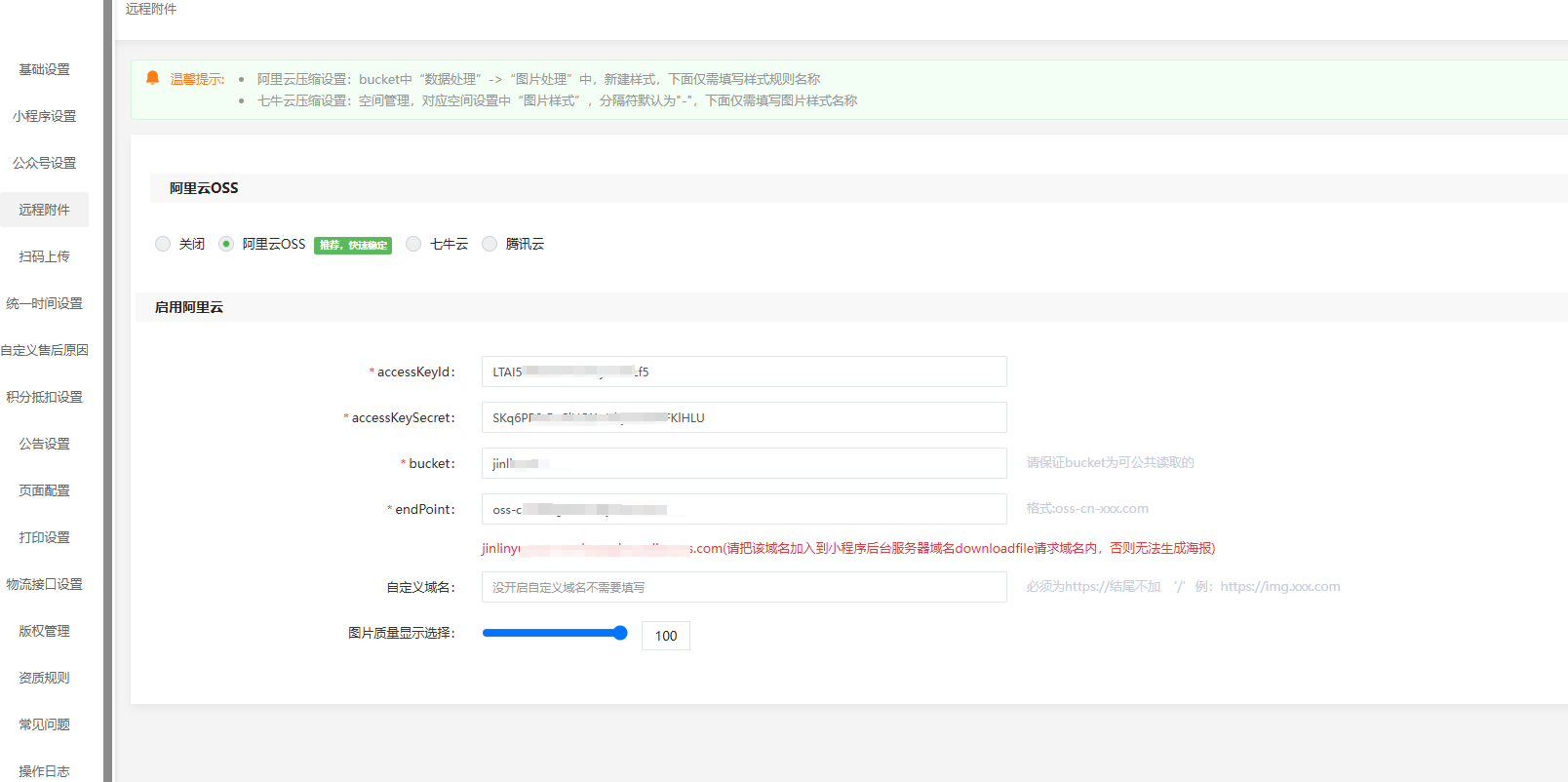Select the 关闭 radio option
Image resolution: width=1568 pixels, height=782 pixels.
point(163,244)
